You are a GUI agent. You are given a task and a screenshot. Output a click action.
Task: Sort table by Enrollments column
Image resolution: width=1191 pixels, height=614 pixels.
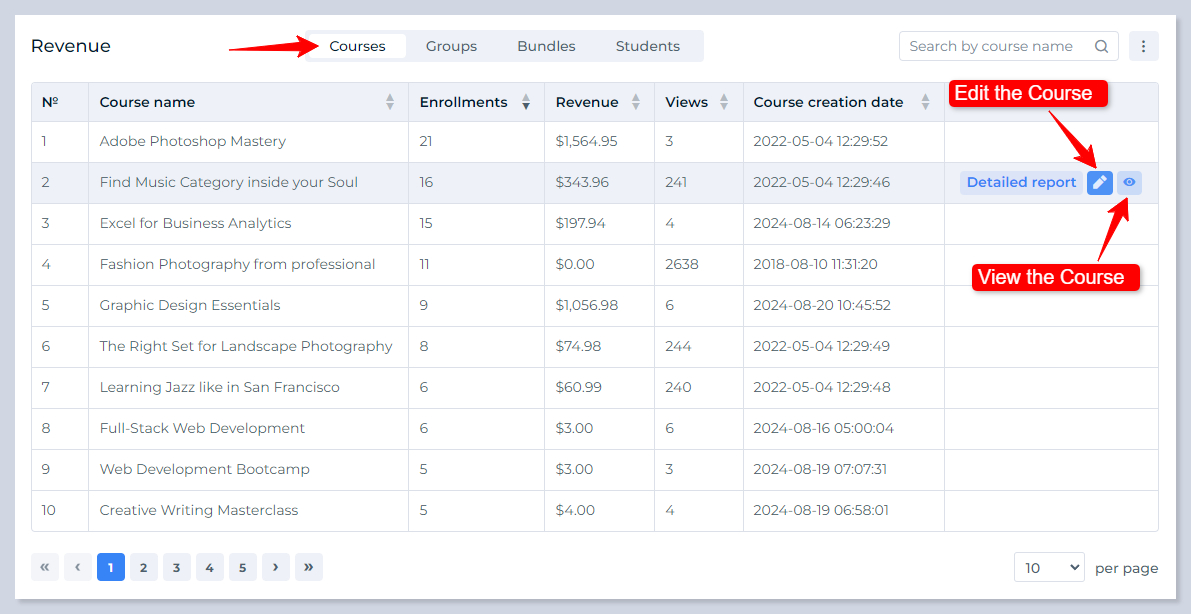click(x=526, y=102)
